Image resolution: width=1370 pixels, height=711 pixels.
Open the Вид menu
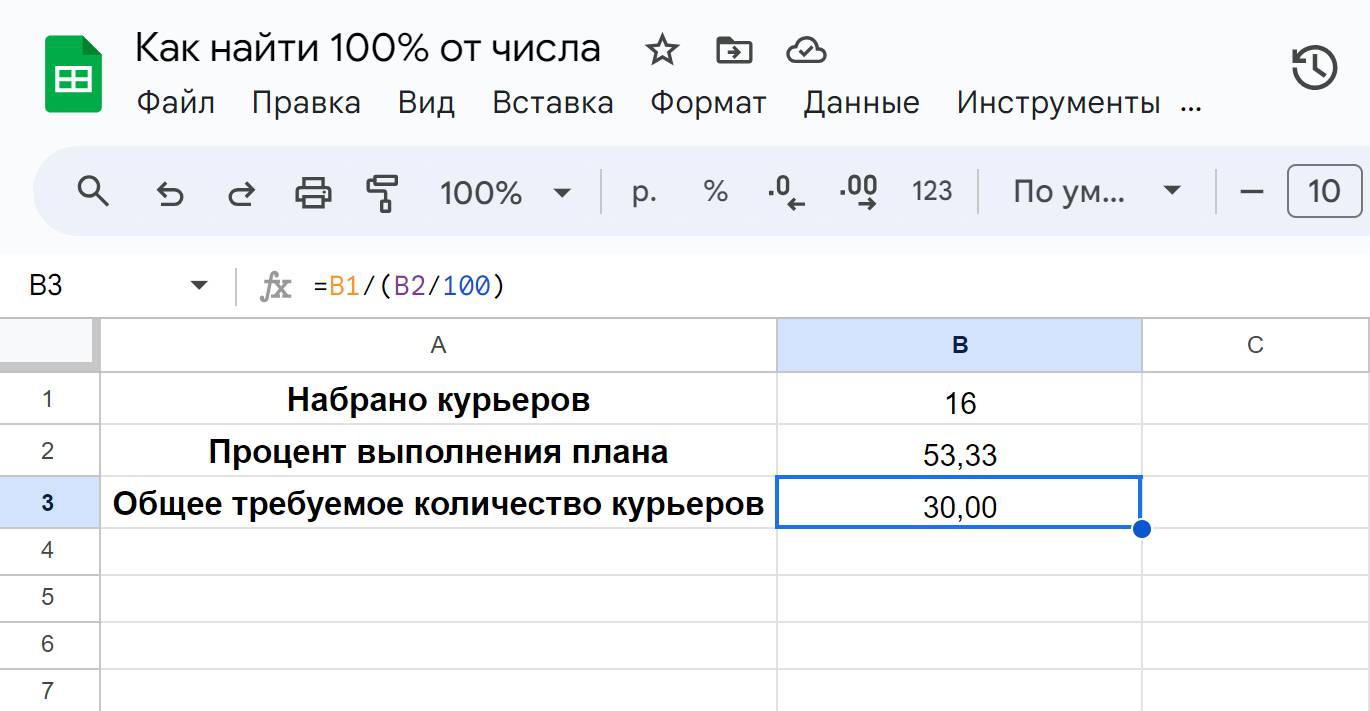426,102
